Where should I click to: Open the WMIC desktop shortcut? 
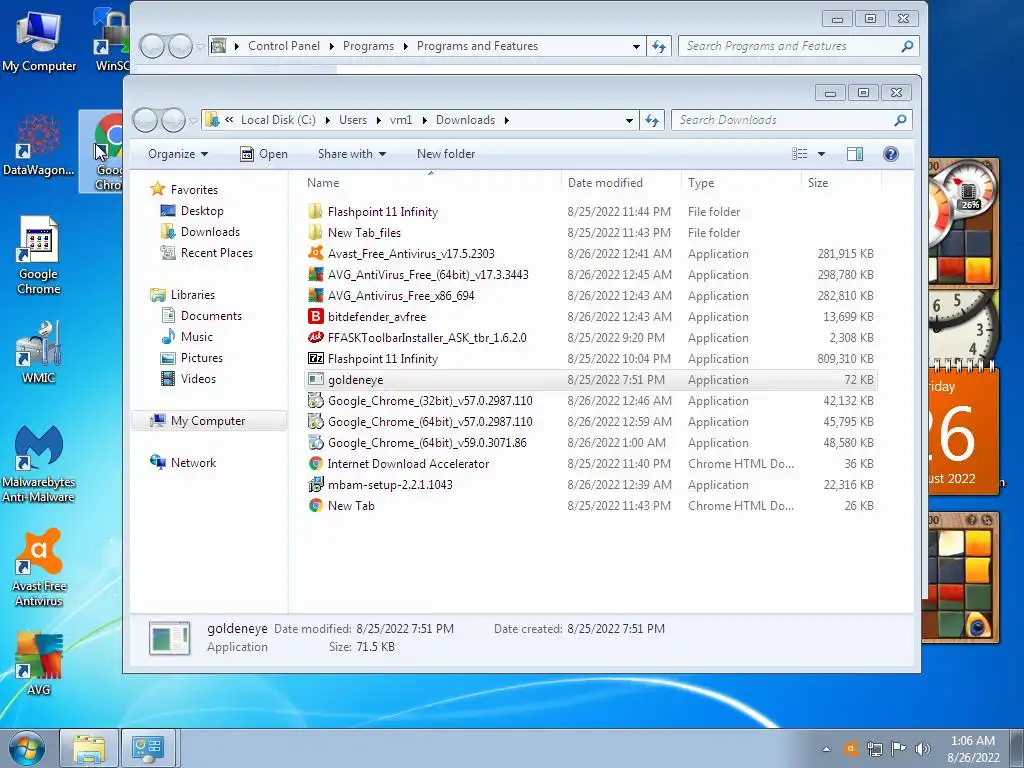(x=39, y=353)
